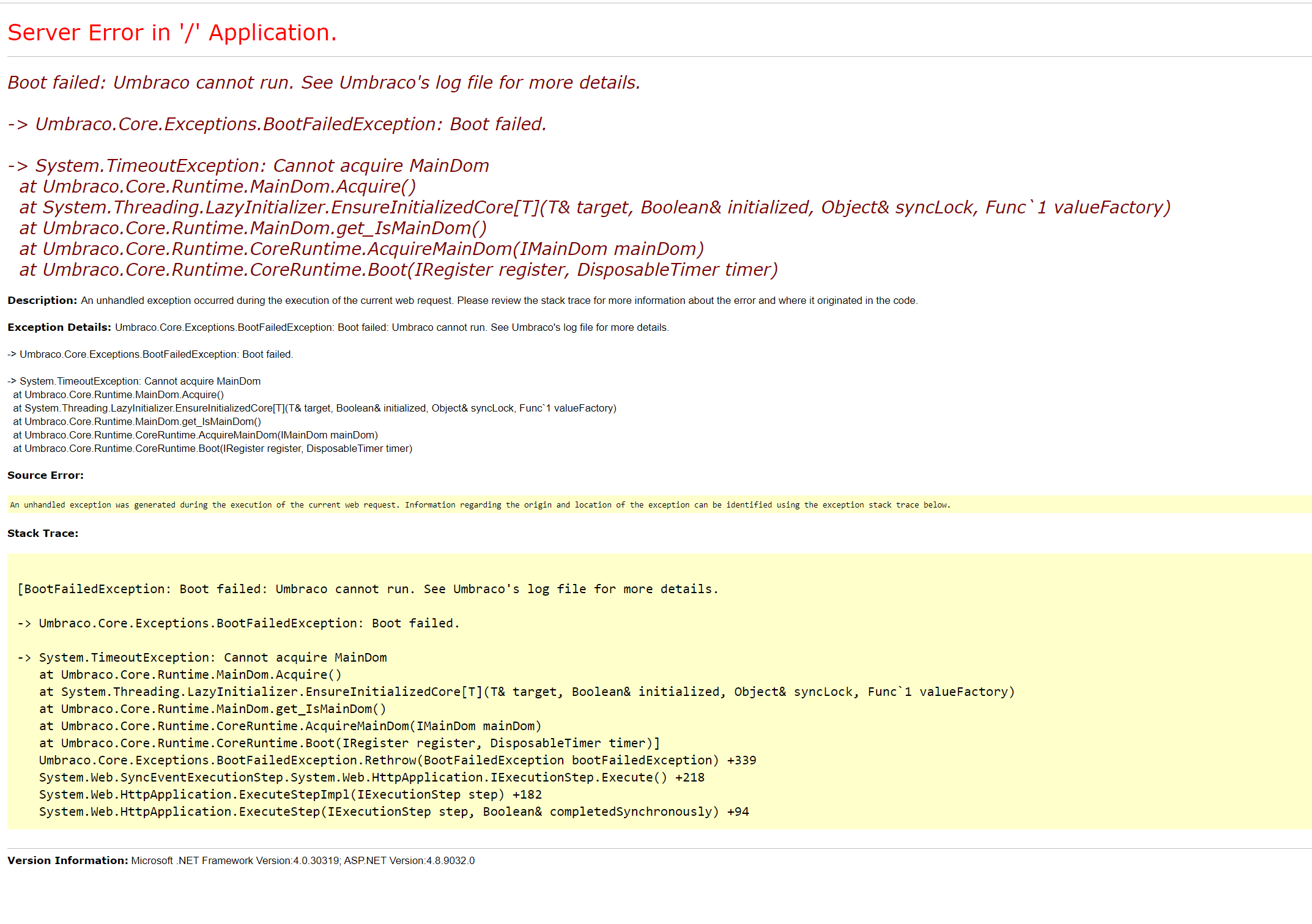Click the ASP.NET Version 4.8.9032.0 text
The height and width of the screenshot is (924, 1312).
409,860
